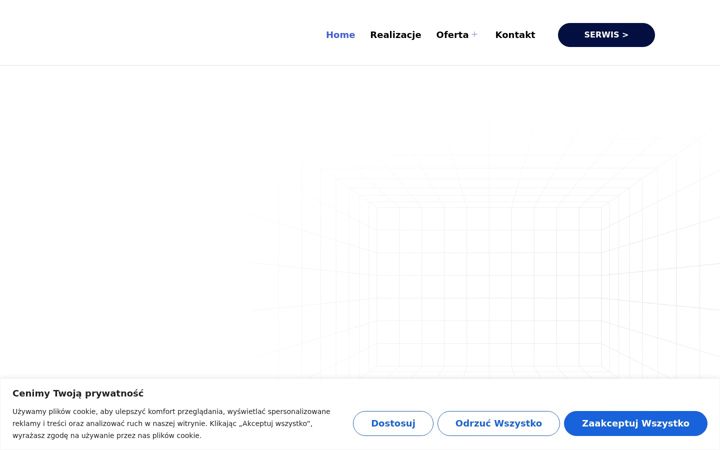
Task: Expand the Oferta submenu plus icon
Action: (x=474, y=34)
